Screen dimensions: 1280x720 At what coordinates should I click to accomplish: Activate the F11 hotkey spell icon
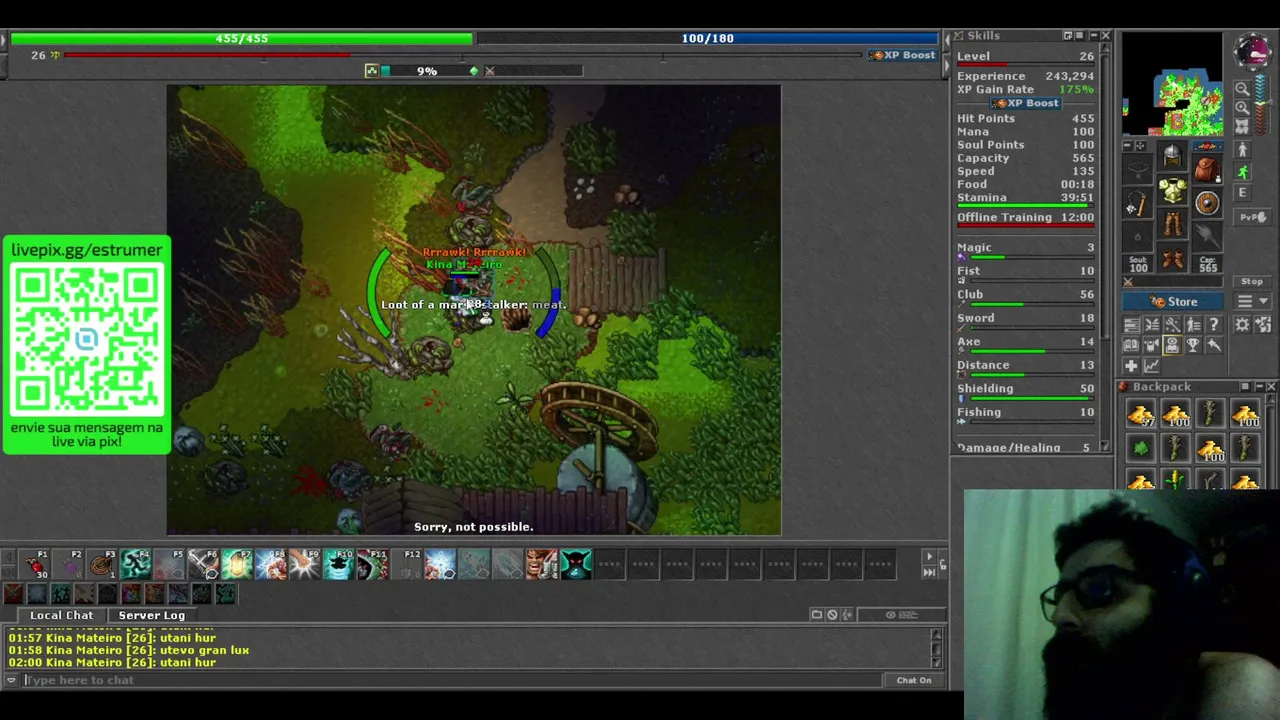pyautogui.click(x=373, y=565)
